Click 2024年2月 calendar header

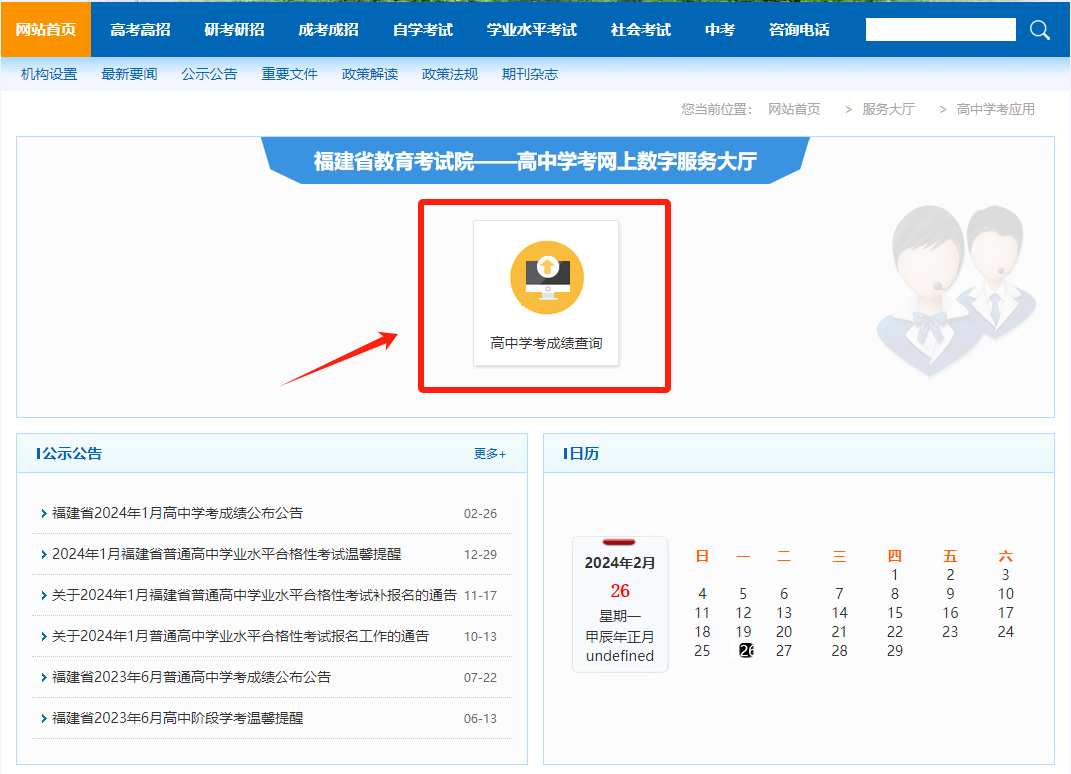point(620,563)
